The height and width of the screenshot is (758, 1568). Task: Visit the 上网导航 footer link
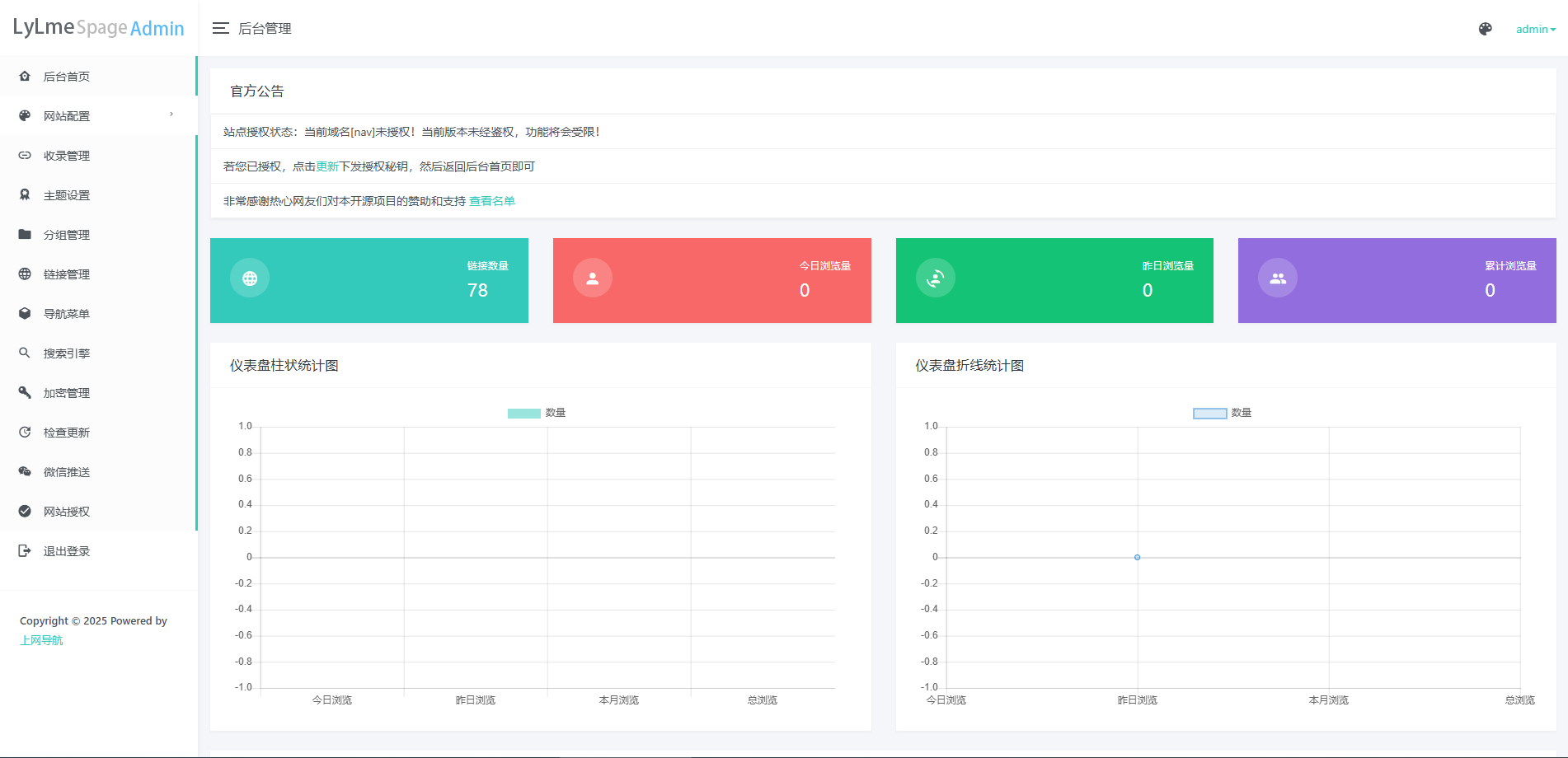[x=42, y=639]
